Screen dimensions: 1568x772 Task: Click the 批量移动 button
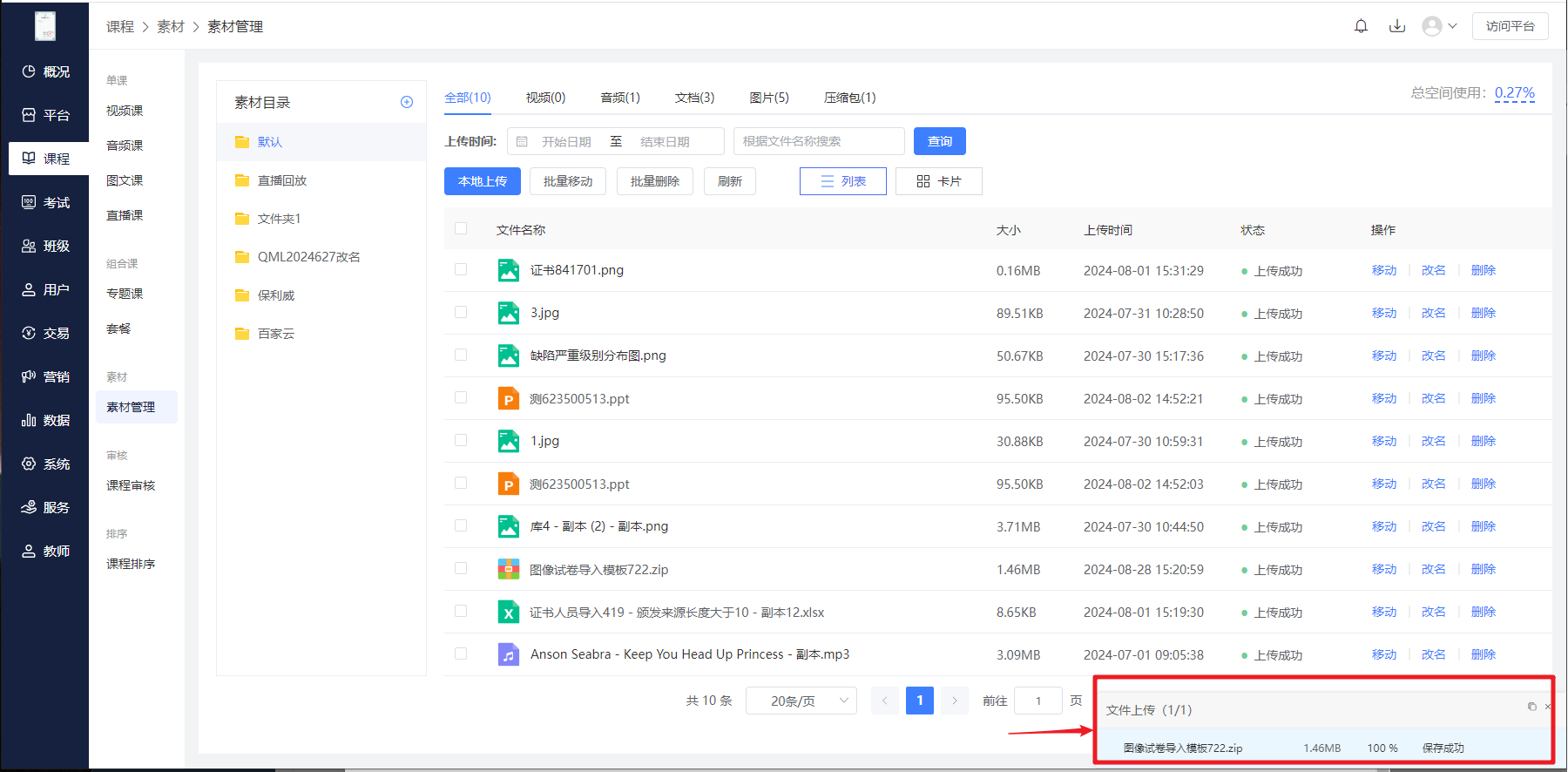[568, 181]
